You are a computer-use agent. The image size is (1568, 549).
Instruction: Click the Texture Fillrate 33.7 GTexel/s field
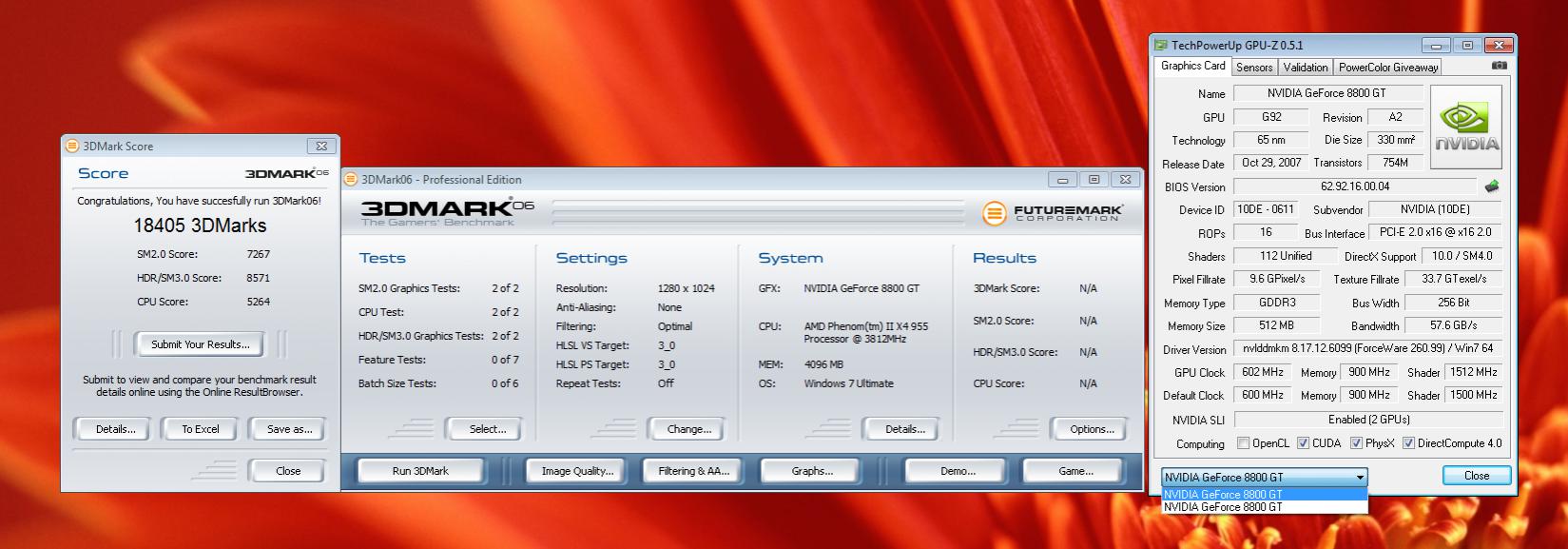(1453, 279)
